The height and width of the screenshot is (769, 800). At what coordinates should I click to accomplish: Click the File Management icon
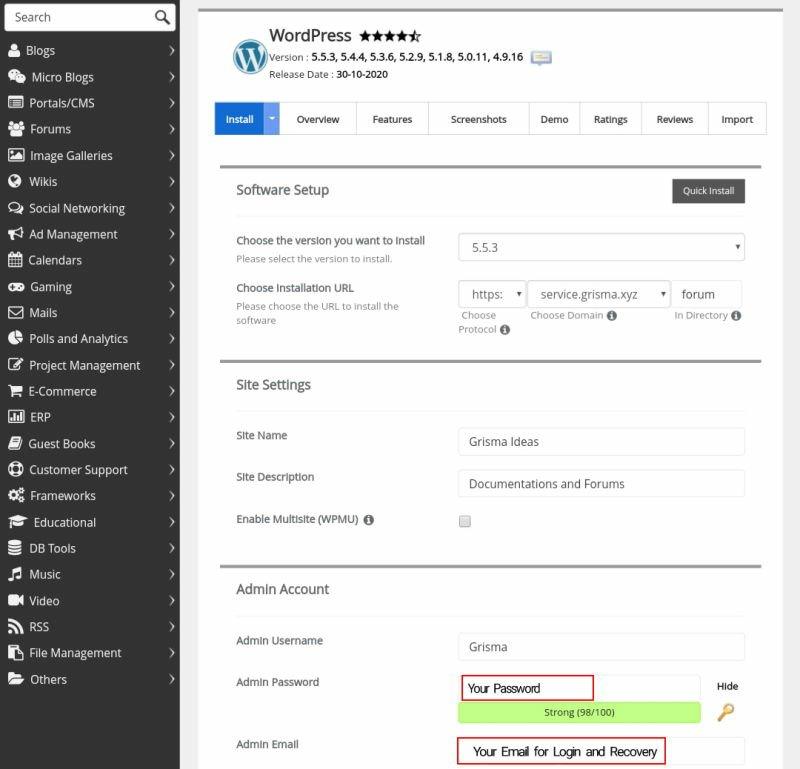click(x=16, y=653)
